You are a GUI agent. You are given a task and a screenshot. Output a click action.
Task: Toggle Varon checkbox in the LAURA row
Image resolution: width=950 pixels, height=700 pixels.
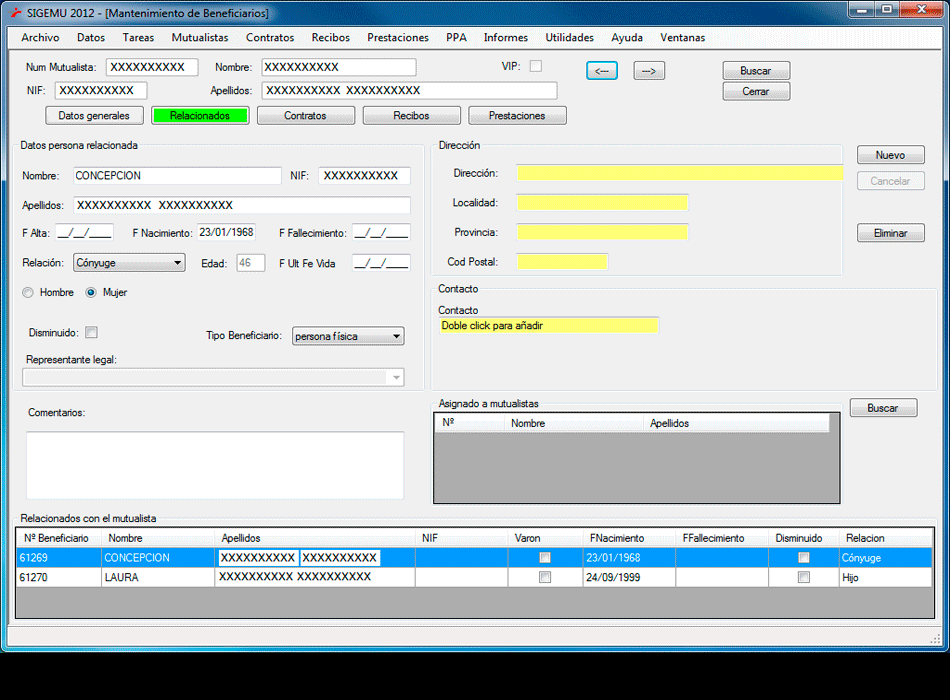tap(545, 578)
